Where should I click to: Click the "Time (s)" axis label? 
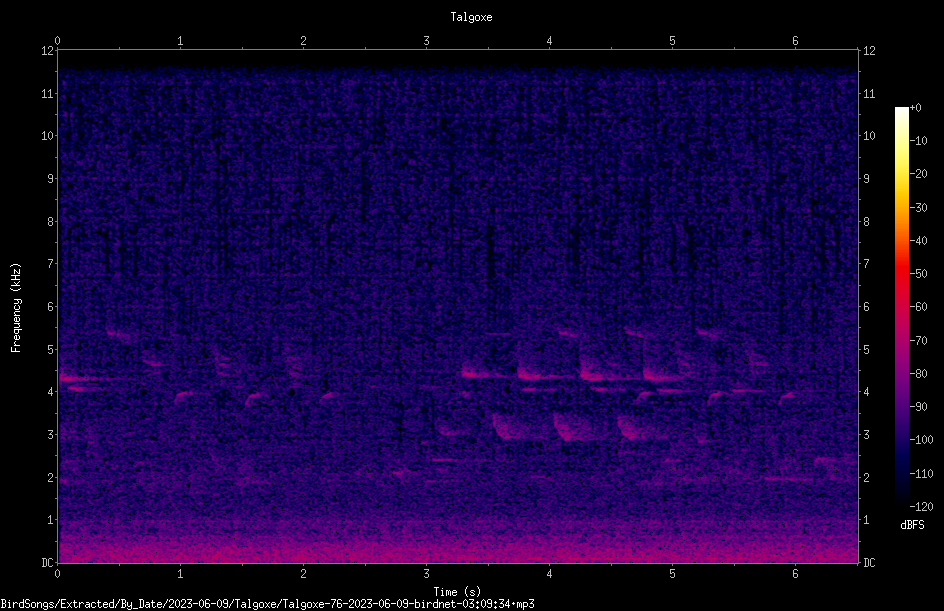pyautogui.click(x=457, y=592)
